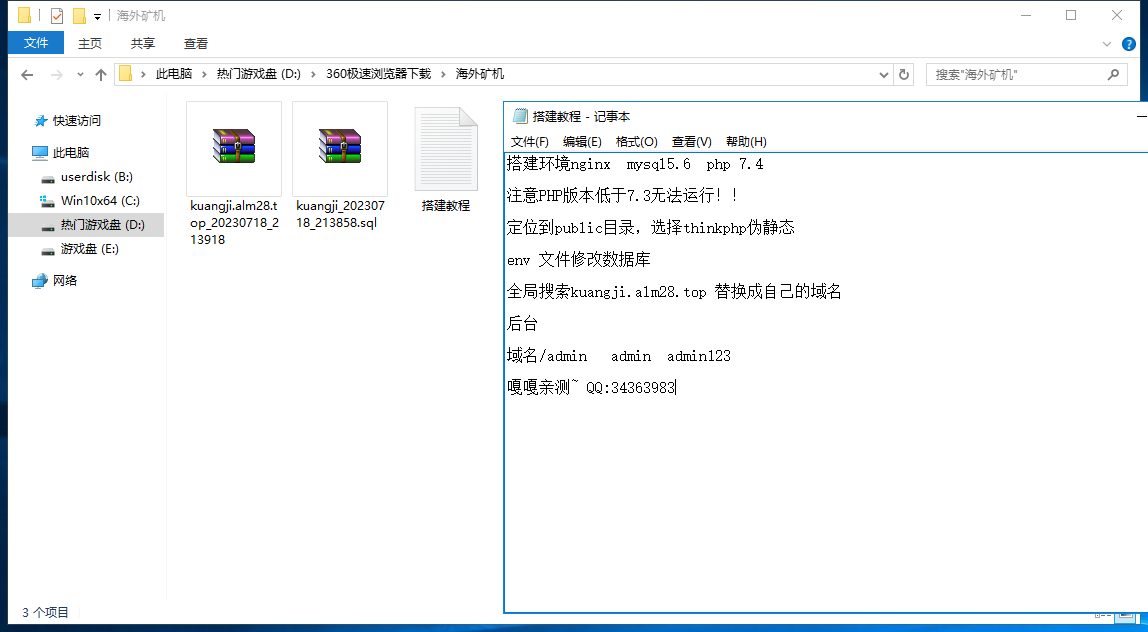
Task: Open the 文件 ribbon tab
Action: (36, 43)
